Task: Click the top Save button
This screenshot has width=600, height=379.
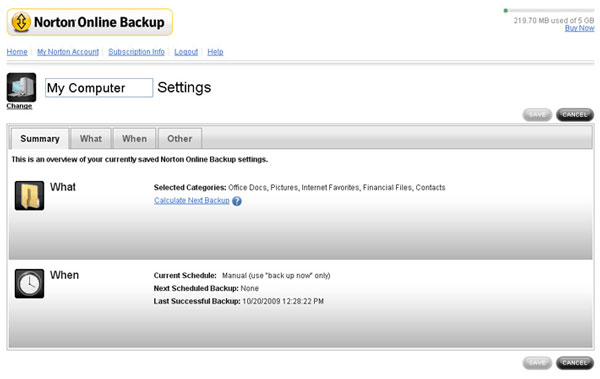Action: 537,115
